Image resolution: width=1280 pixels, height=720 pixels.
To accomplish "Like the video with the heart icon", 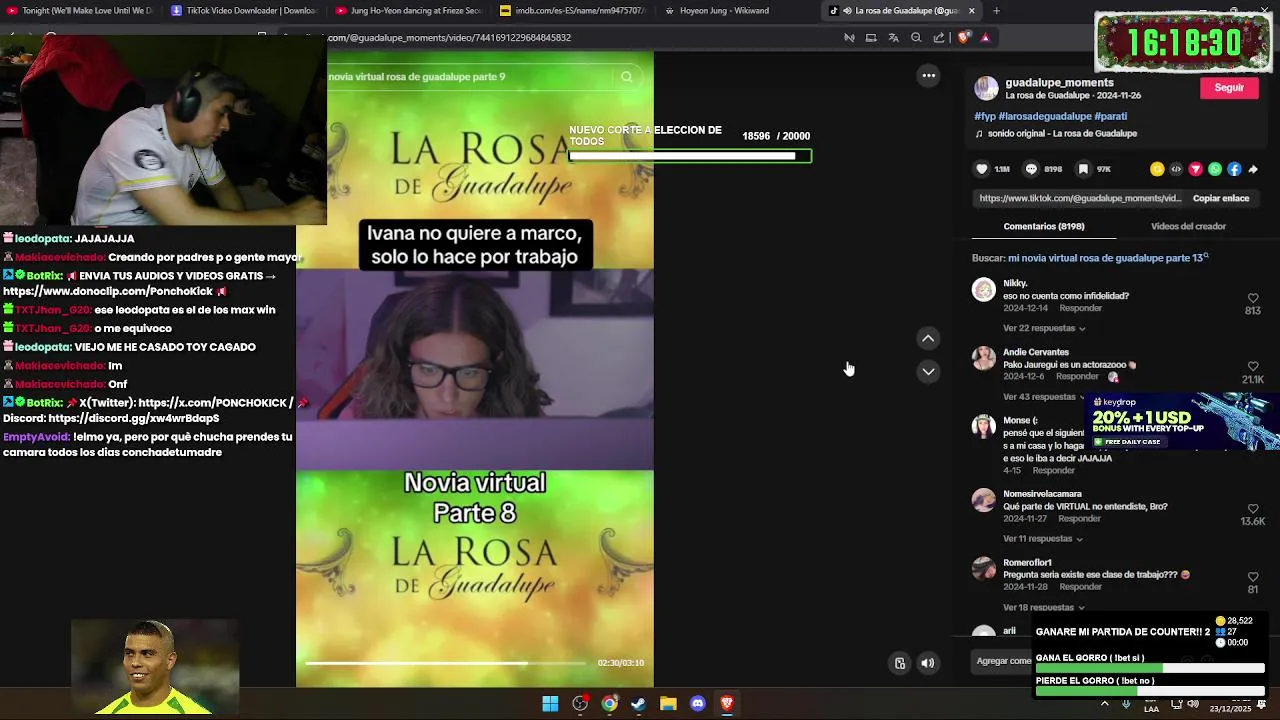I will pyautogui.click(x=982, y=169).
